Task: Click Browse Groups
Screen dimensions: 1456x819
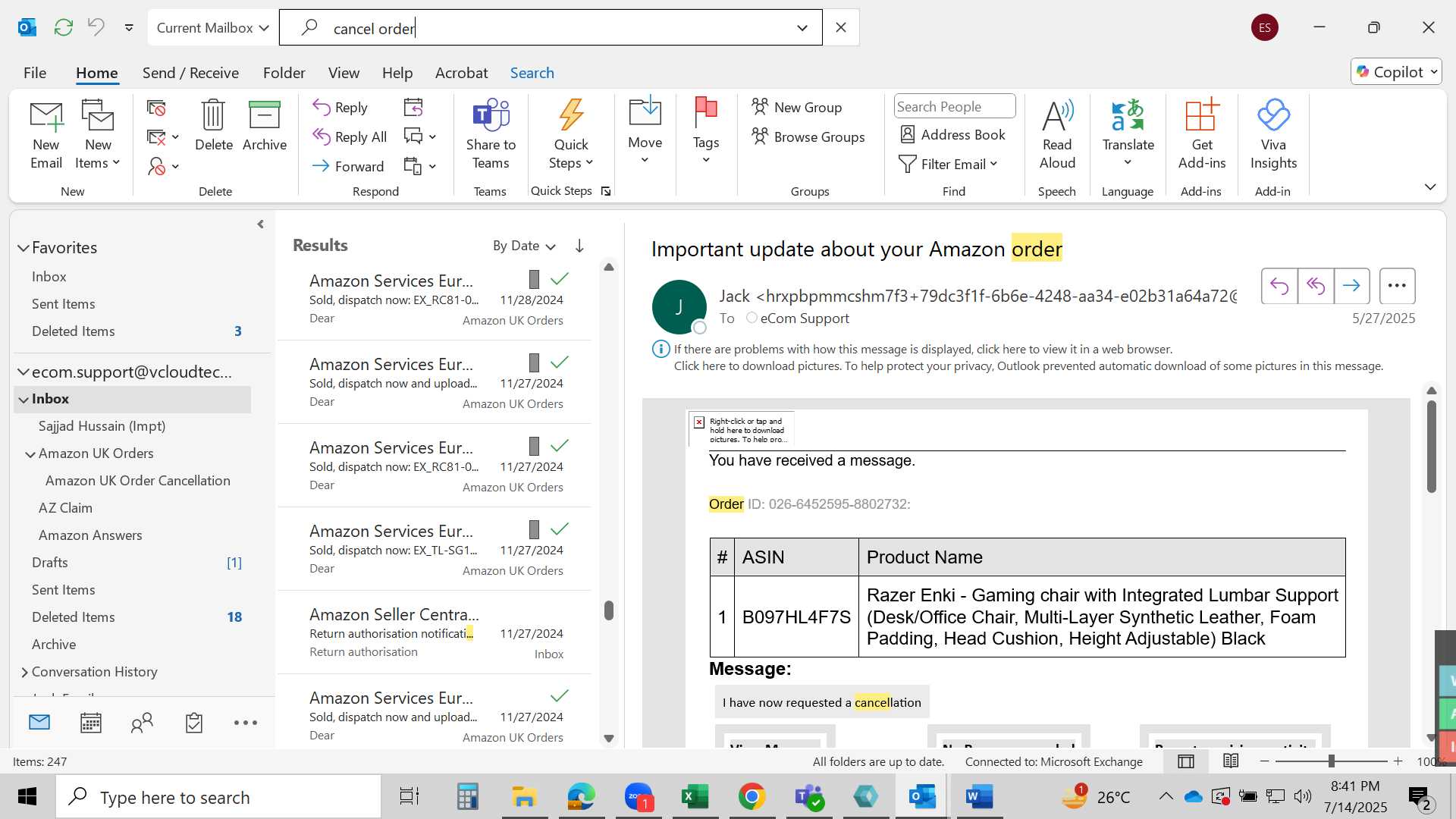Action: 808,137
